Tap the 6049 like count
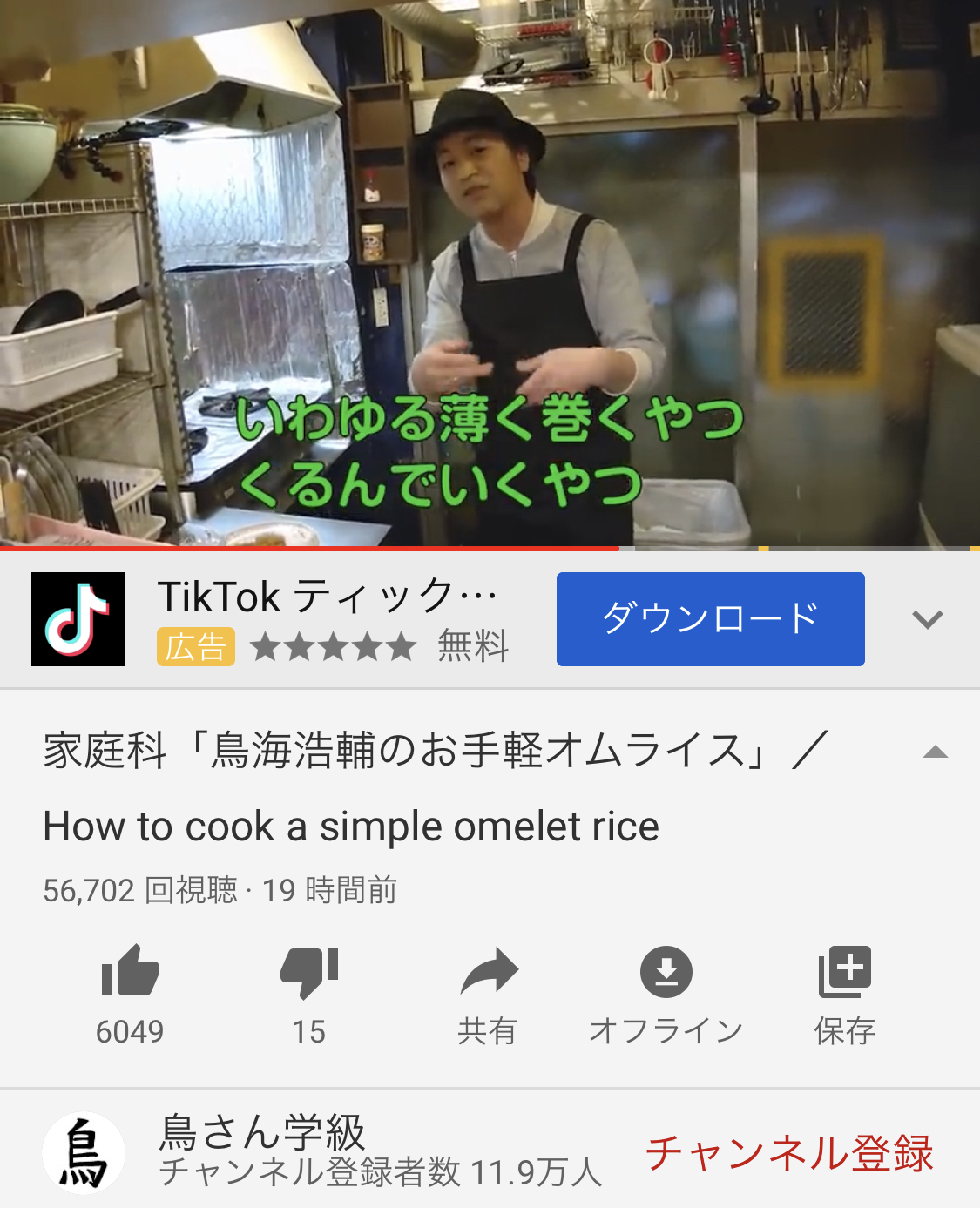The height and width of the screenshot is (1208, 980). [130, 1031]
